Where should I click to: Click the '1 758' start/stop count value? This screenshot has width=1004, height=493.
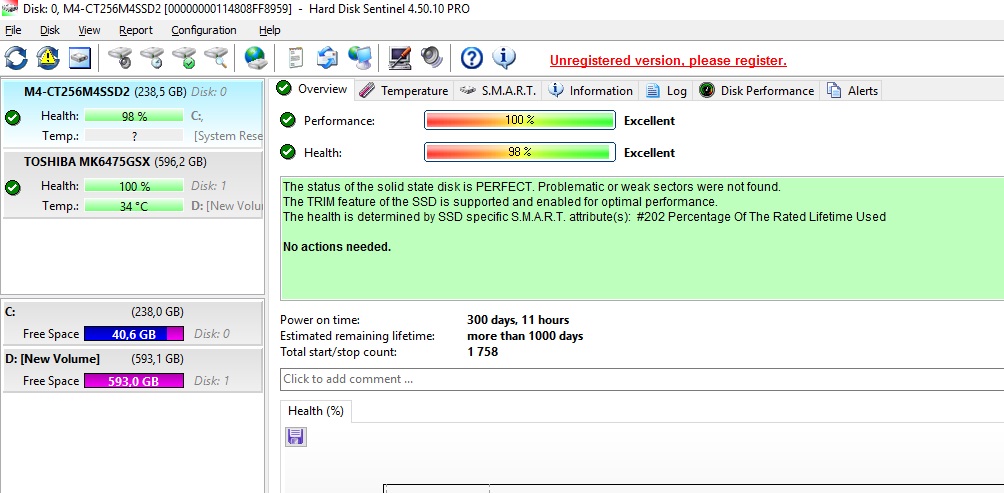pyautogui.click(x=482, y=352)
